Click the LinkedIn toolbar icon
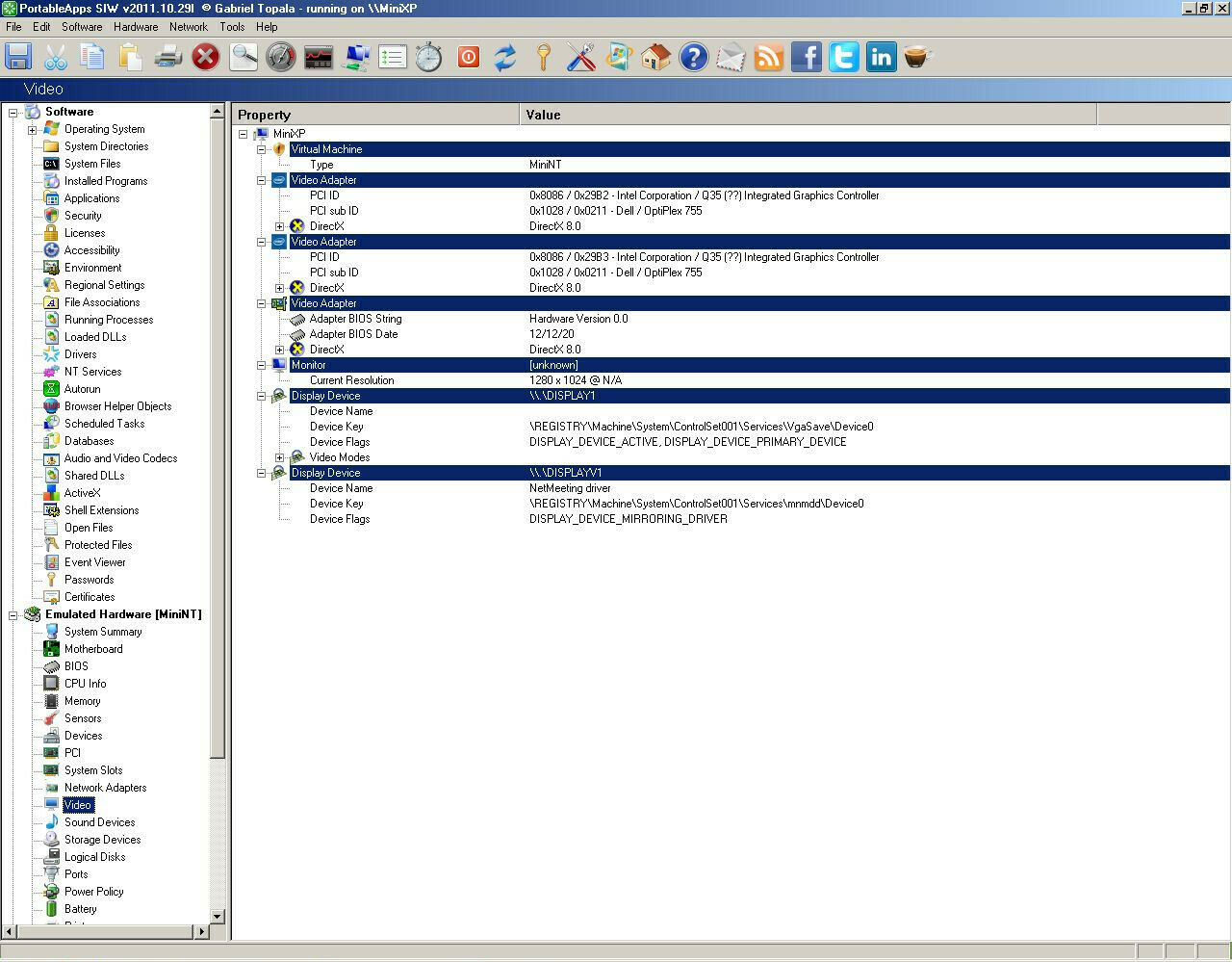The height and width of the screenshot is (962, 1232). tap(881, 57)
